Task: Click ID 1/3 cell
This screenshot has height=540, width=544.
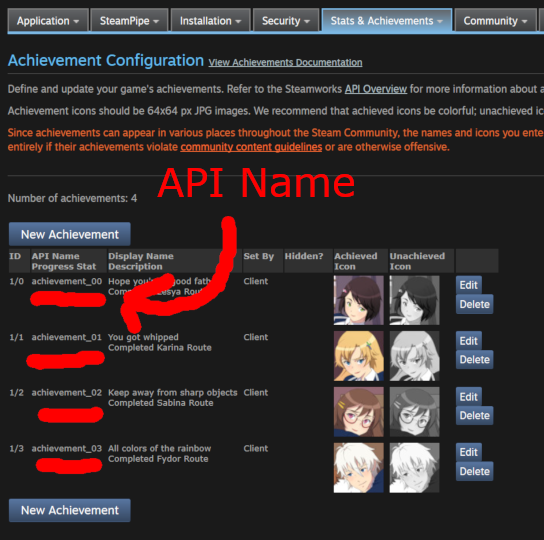Action: 17,449
